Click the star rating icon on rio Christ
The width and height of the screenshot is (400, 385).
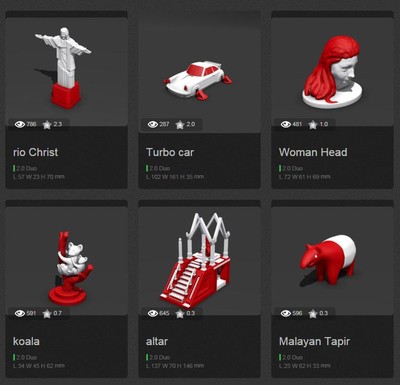tap(47, 125)
